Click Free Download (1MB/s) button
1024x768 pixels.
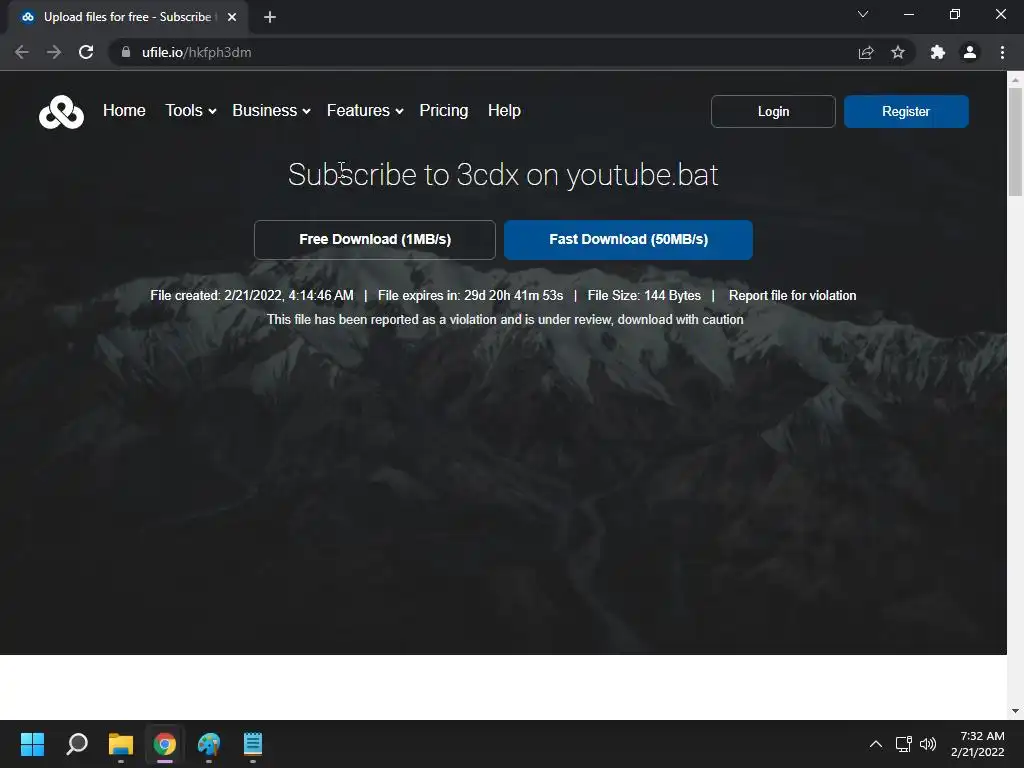pyautogui.click(x=375, y=240)
